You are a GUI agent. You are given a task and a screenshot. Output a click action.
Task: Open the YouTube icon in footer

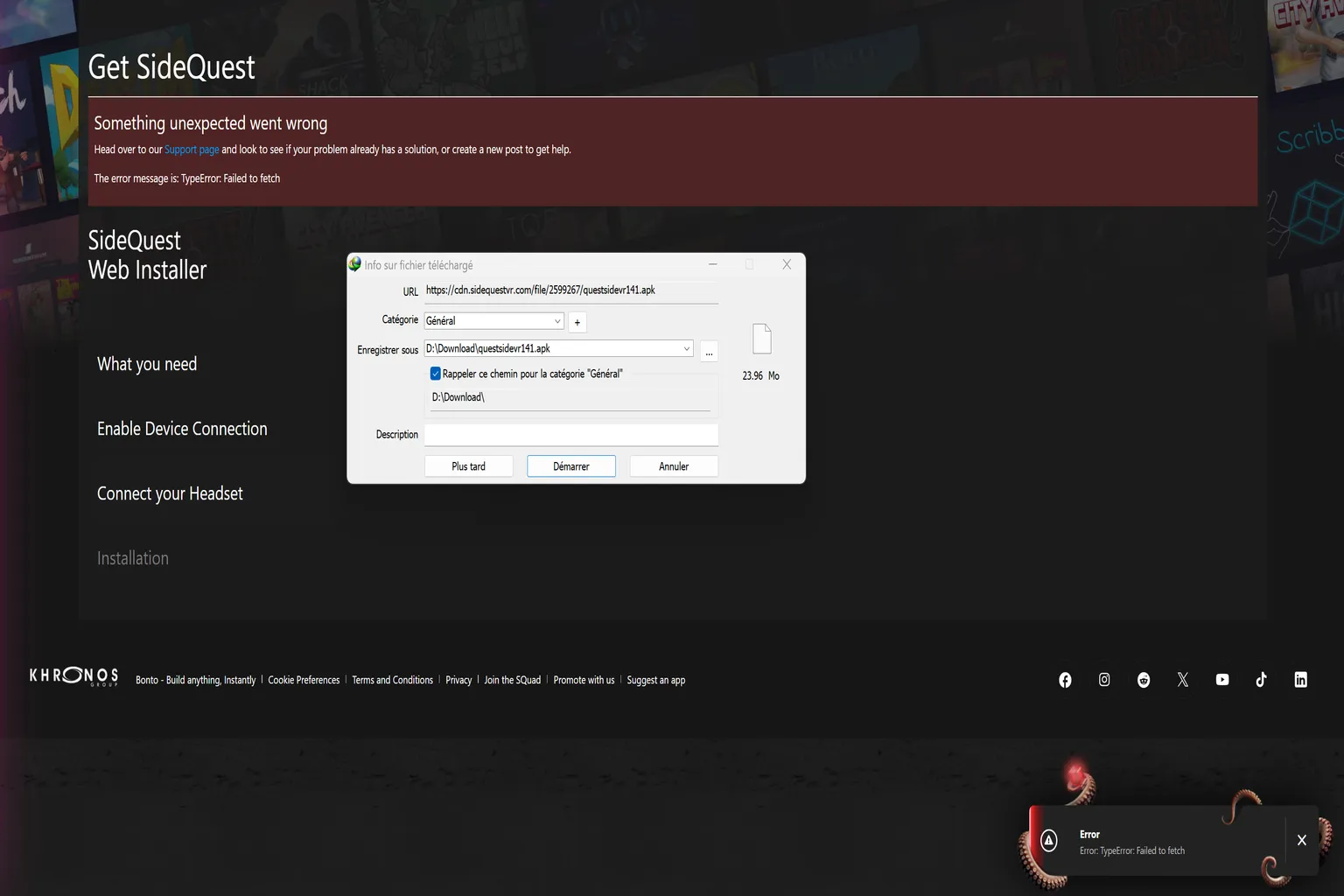1222,680
